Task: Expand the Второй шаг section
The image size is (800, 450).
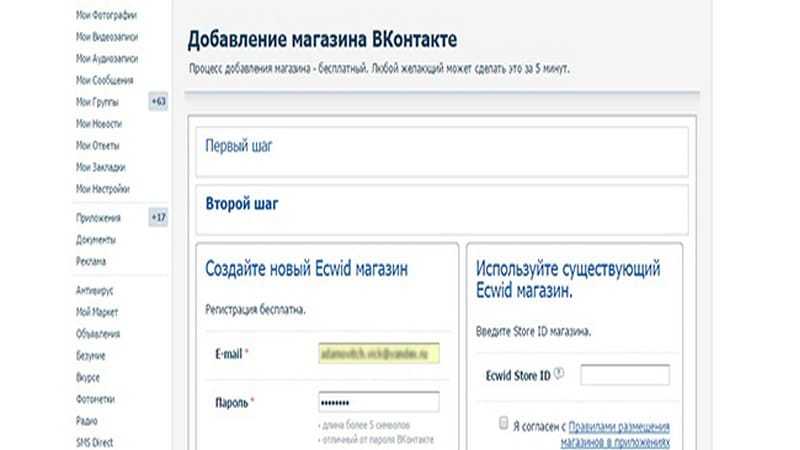Action: 442,210
